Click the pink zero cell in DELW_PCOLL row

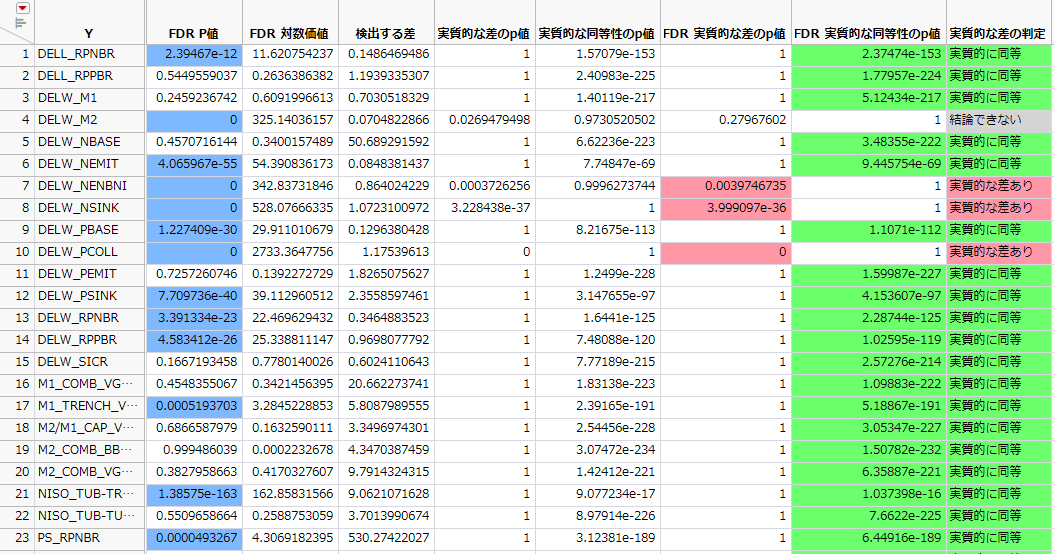[725, 252]
